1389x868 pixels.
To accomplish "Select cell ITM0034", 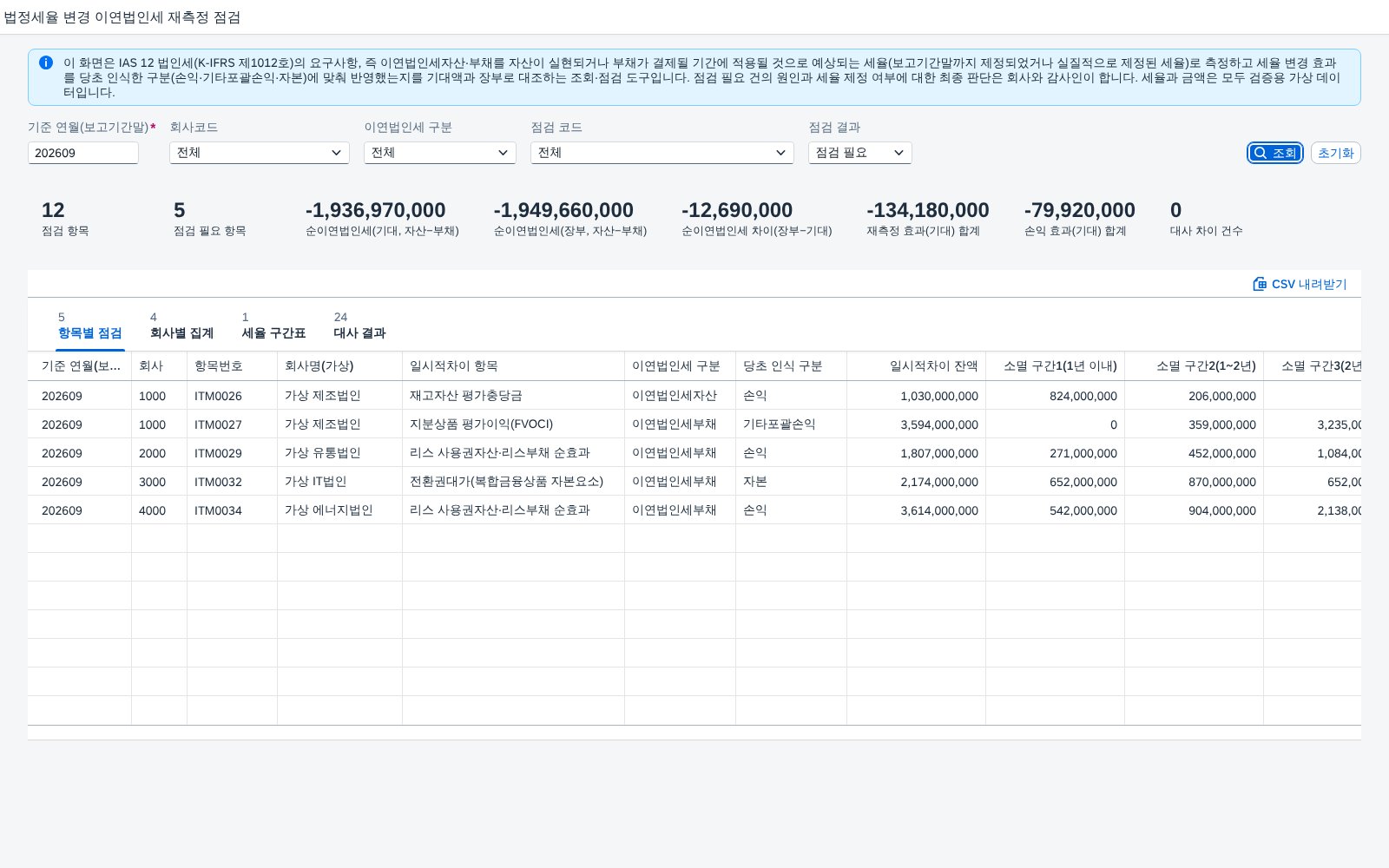I will click(232, 510).
